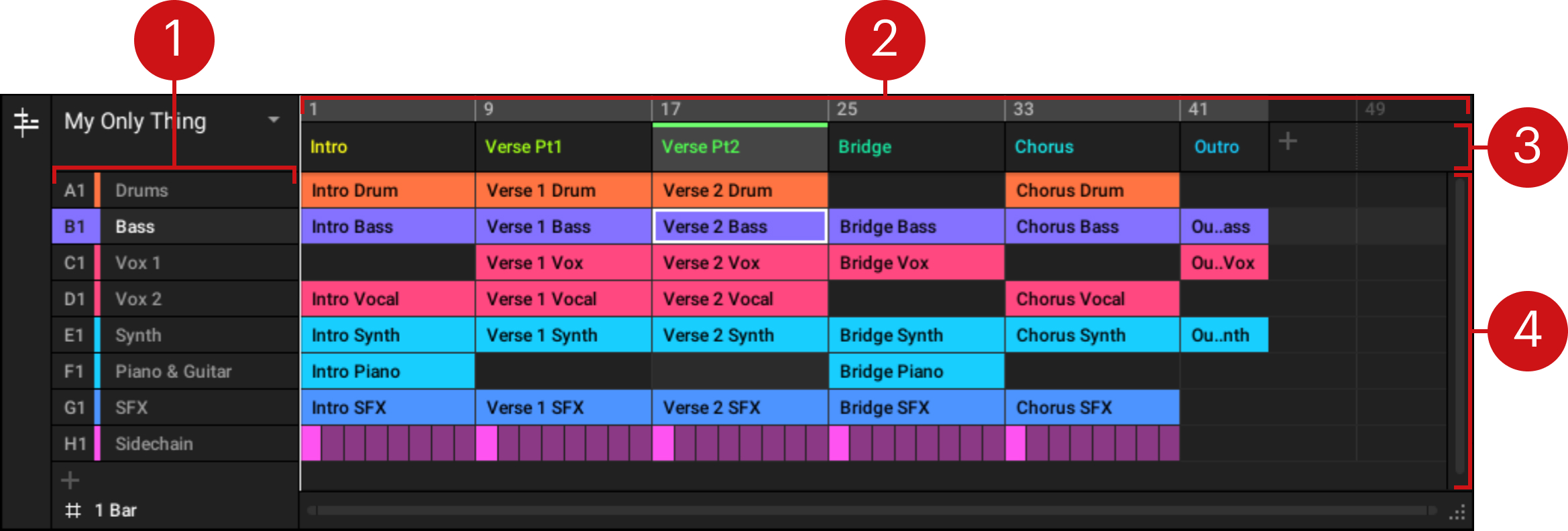
Task: Click the Sidechain group color strip
Action: pos(97,444)
